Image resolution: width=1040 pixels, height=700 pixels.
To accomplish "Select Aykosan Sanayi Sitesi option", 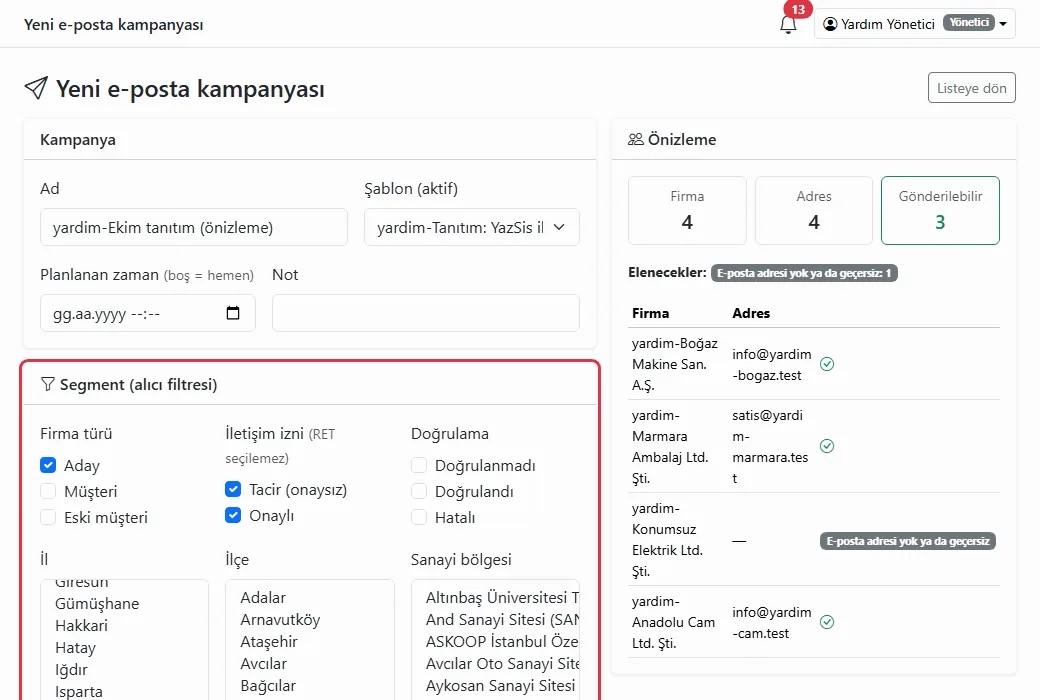I will pyautogui.click(x=500, y=685).
